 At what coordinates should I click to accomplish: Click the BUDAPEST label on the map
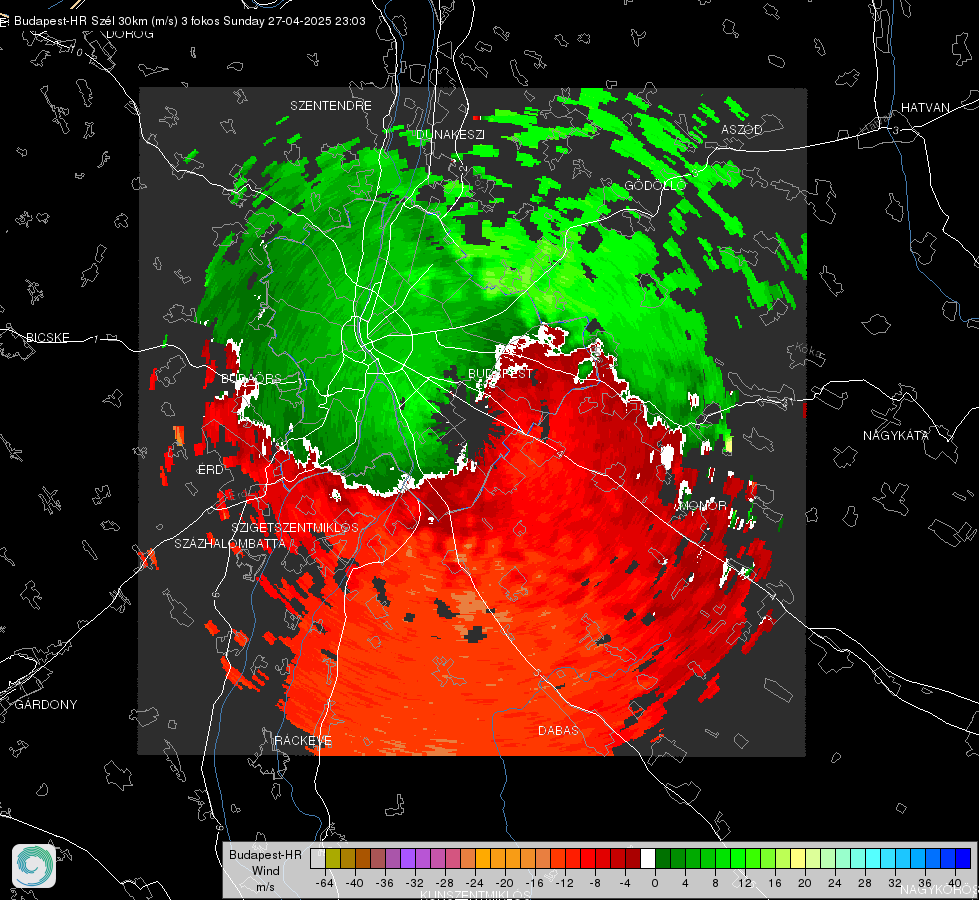coord(500,373)
